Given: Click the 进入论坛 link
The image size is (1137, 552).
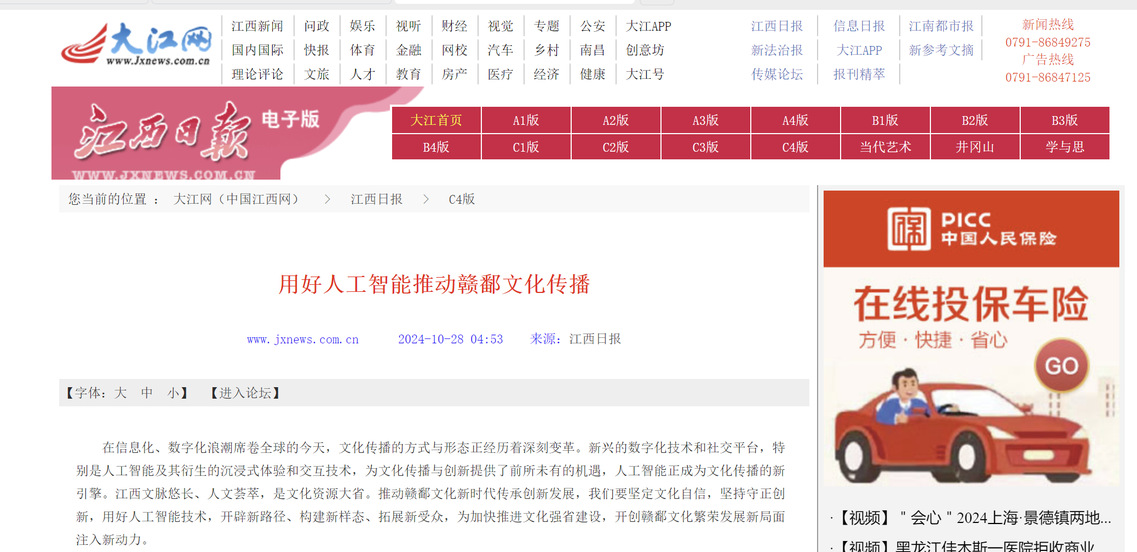Looking at the screenshot, I should coord(245,393).
